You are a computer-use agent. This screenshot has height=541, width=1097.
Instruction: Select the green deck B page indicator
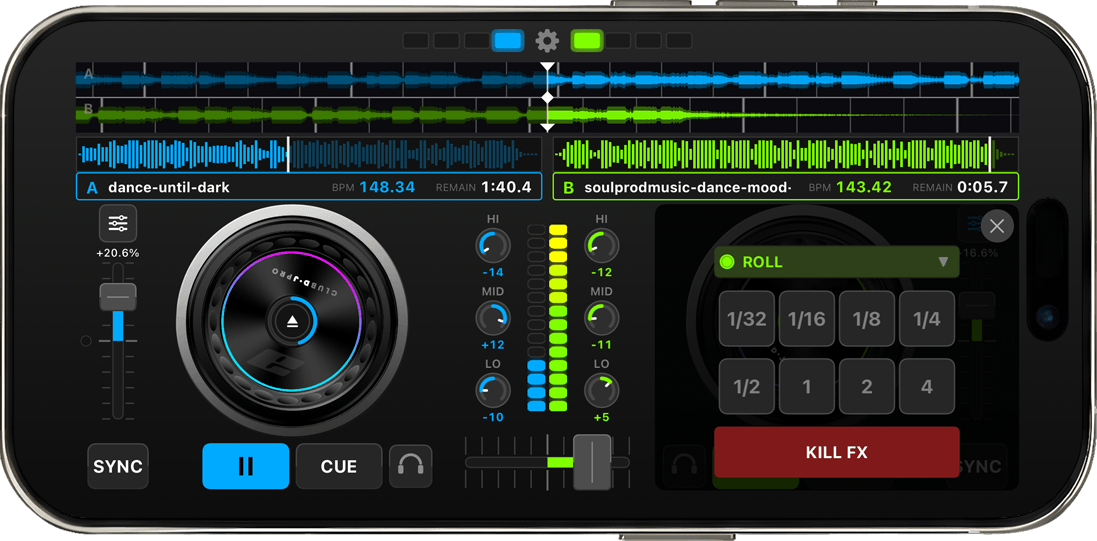[x=586, y=41]
